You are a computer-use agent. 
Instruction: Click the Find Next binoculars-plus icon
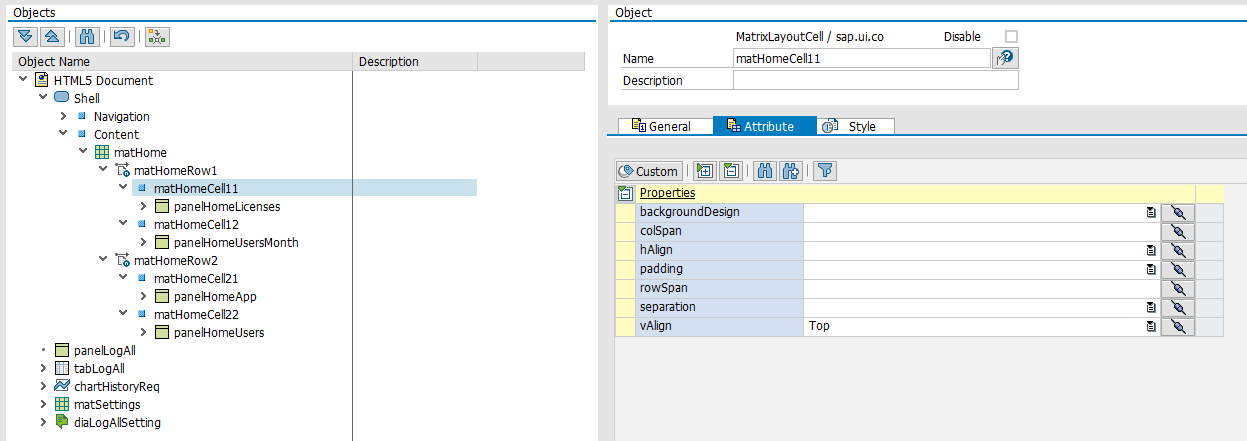coord(791,171)
